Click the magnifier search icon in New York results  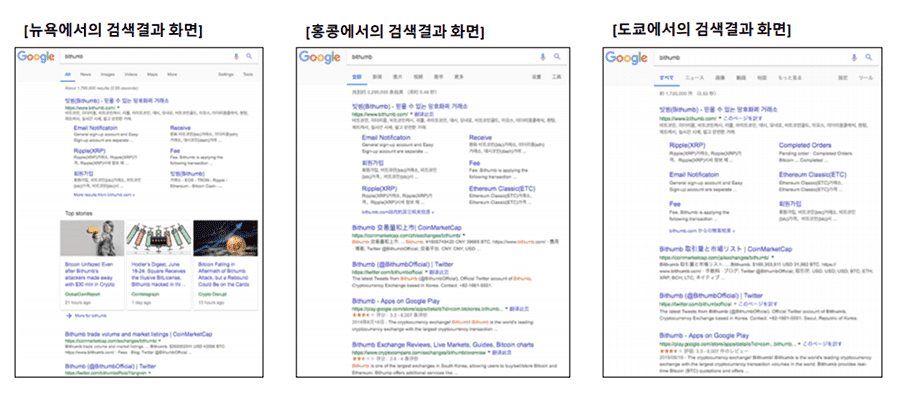[x=249, y=56]
